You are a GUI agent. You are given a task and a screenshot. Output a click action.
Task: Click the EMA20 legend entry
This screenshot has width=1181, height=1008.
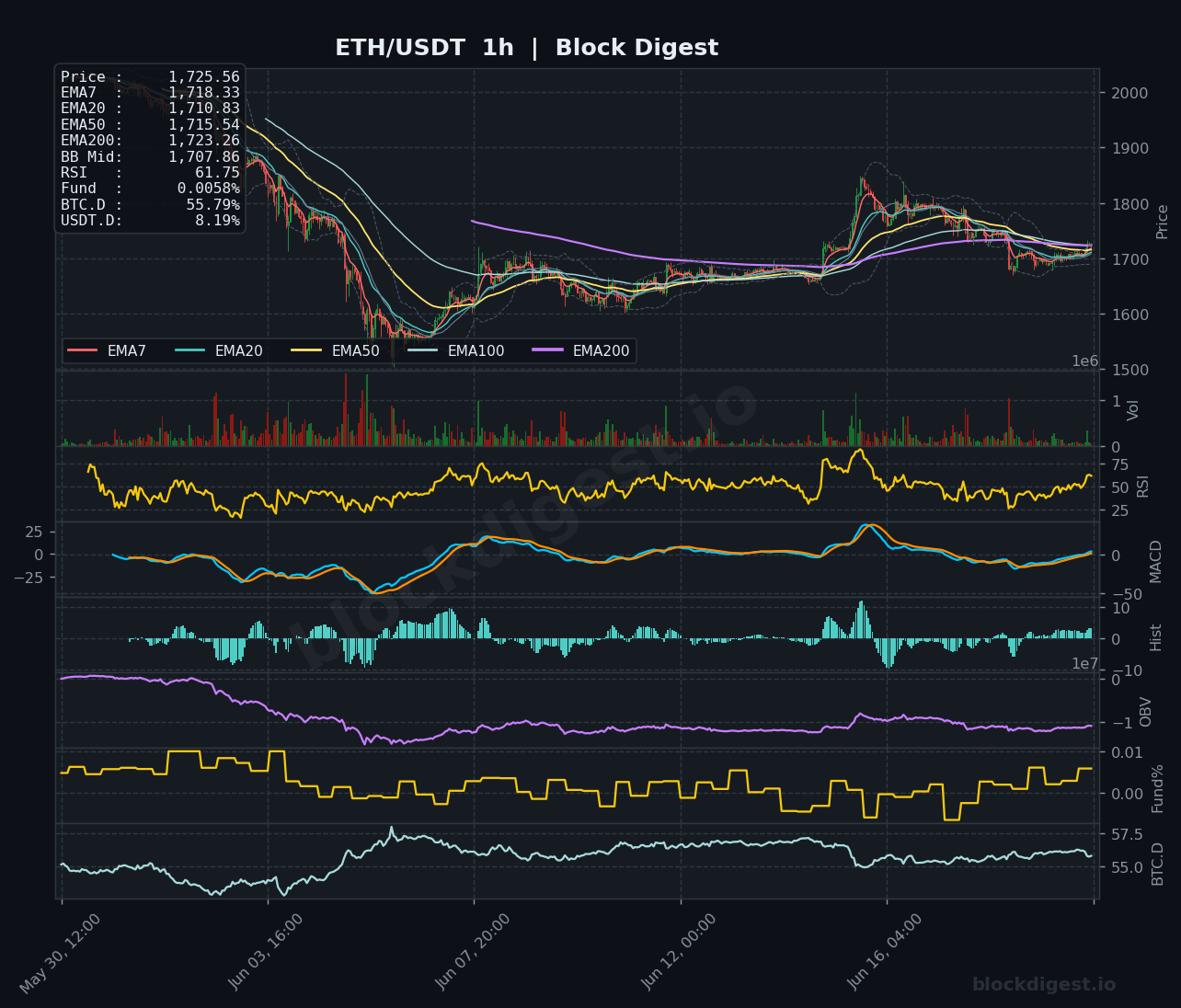[x=219, y=350]
